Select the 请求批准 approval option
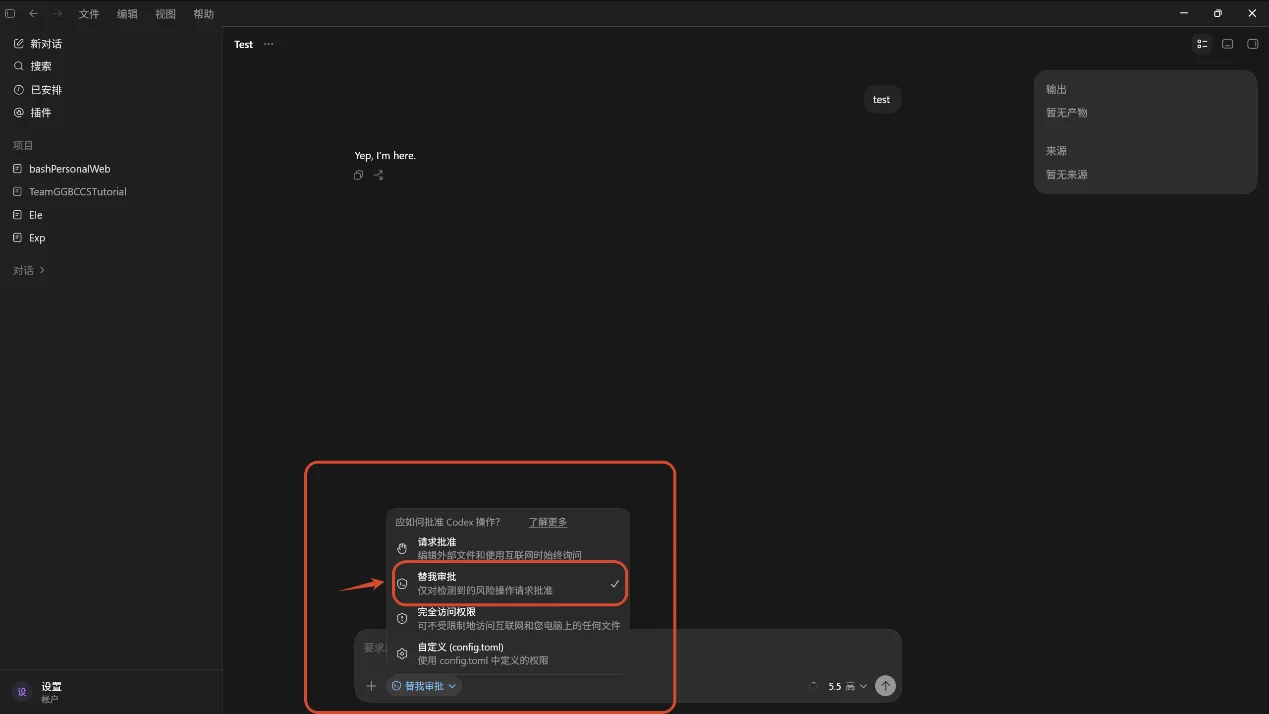Image resolution: width=1269 pixels, height=714 pixels. [x=508, y=548]
